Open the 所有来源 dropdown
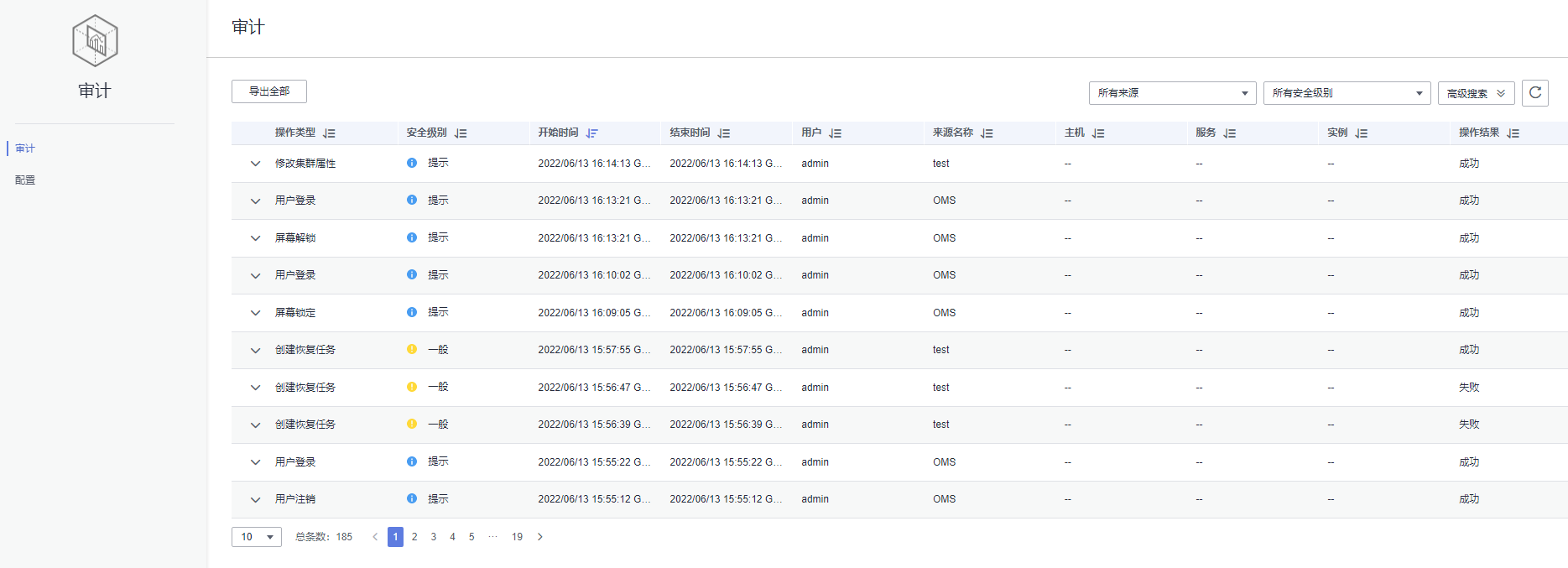The height and width of the screenshot is (568, 1568). point(1172,93)
